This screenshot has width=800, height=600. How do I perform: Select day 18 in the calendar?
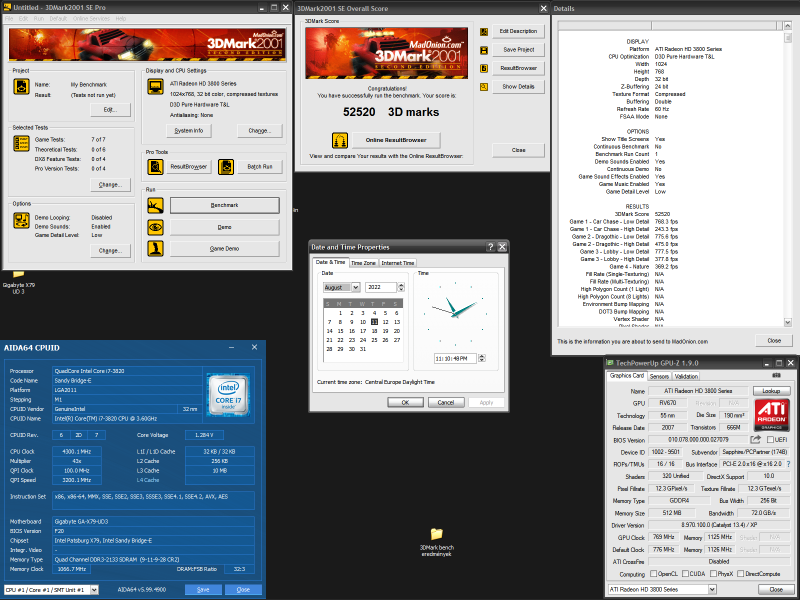coord(374,331)
